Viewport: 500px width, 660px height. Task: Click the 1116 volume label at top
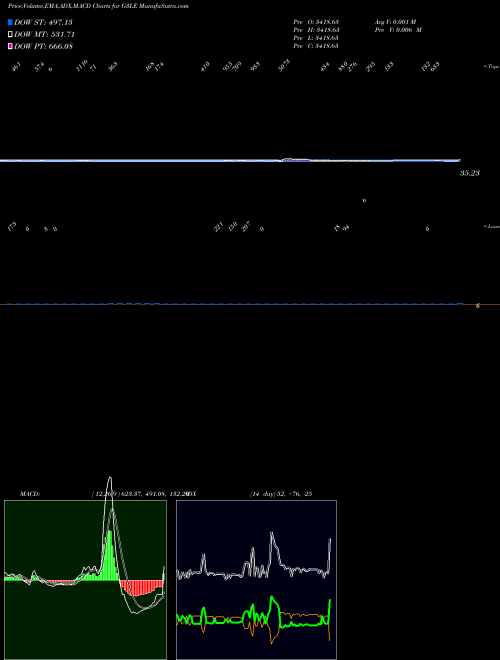[82, 66]
